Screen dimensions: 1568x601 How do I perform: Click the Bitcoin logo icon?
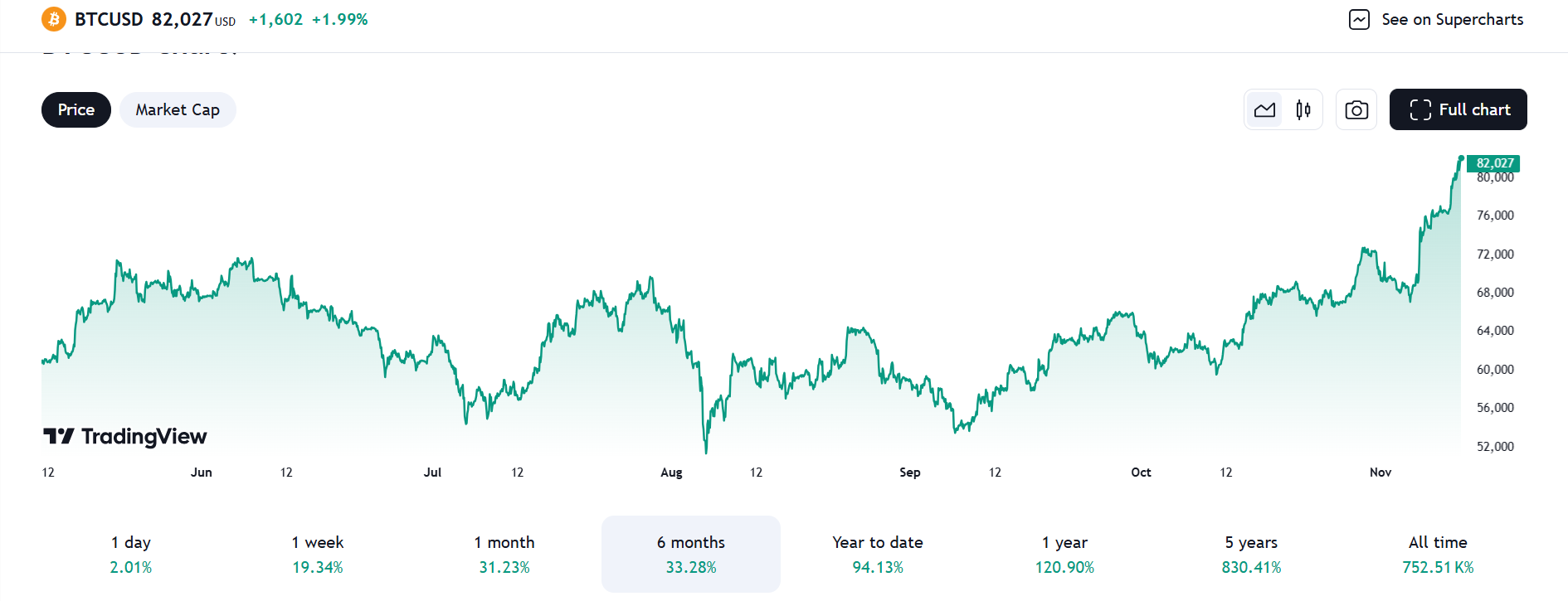click(54, 19)
